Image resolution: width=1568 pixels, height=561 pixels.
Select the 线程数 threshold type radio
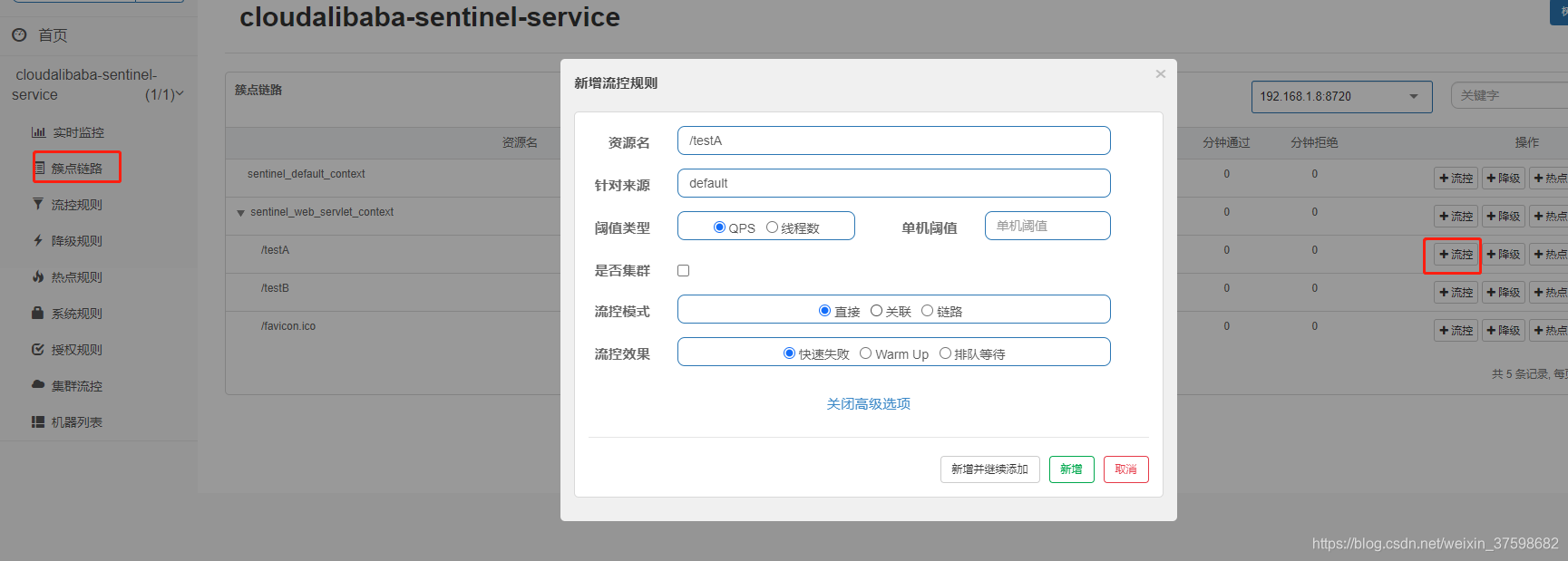tap(772, 227)
